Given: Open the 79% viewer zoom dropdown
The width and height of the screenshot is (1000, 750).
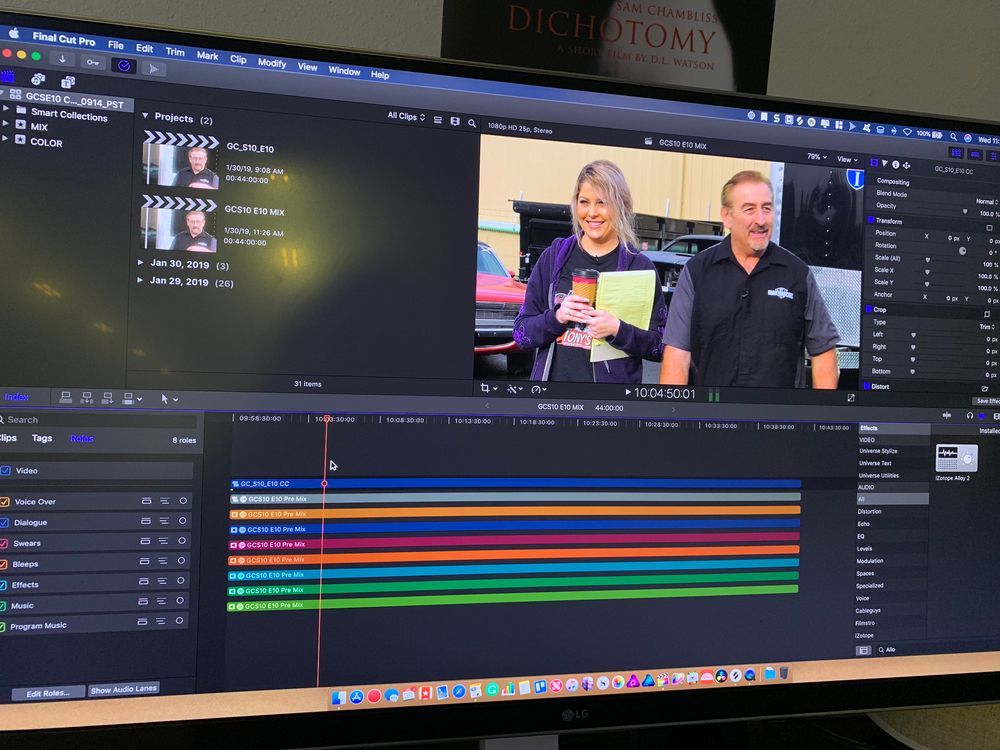Looking at the screenshot, I should 817,156.
